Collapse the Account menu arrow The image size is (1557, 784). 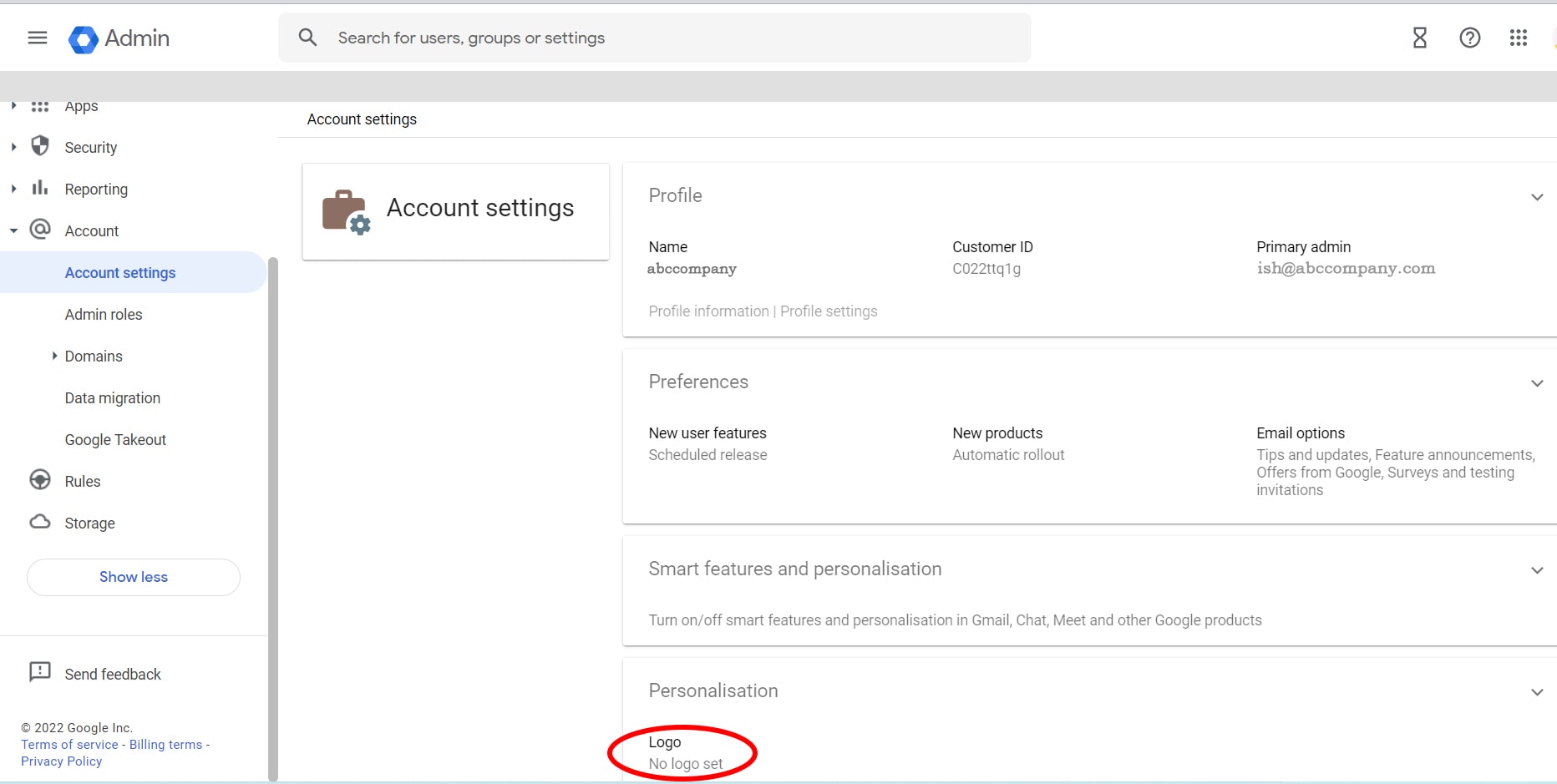(x=13, y=230)
